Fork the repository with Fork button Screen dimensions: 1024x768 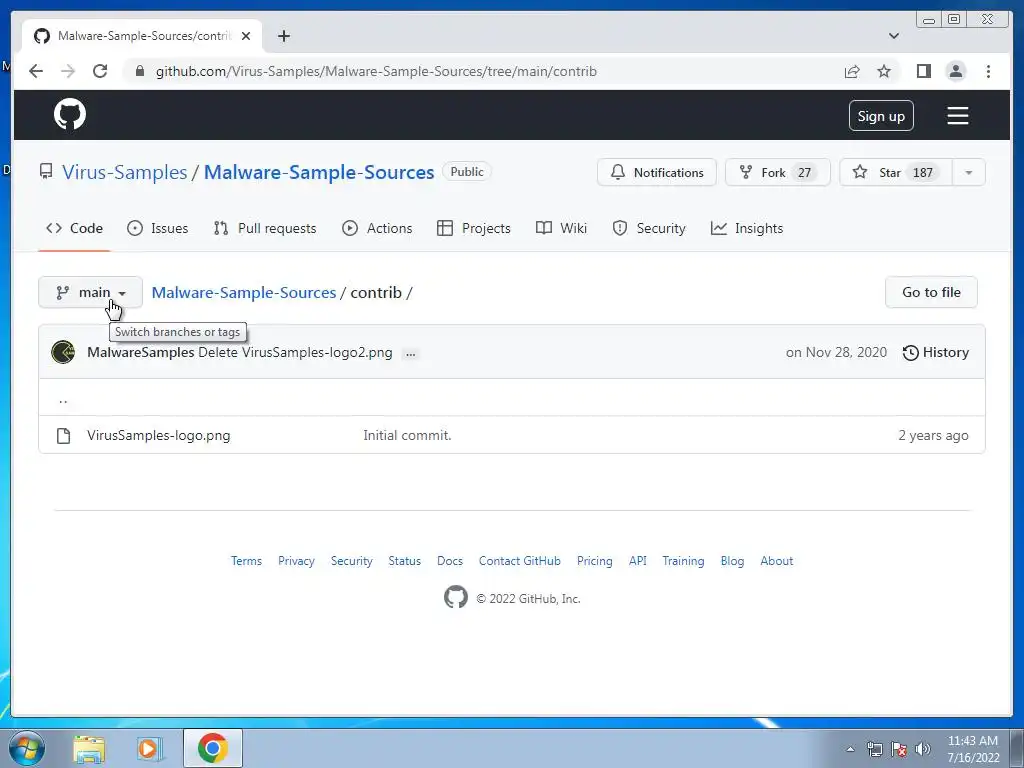pyautogui.click(x=778, y=172)
